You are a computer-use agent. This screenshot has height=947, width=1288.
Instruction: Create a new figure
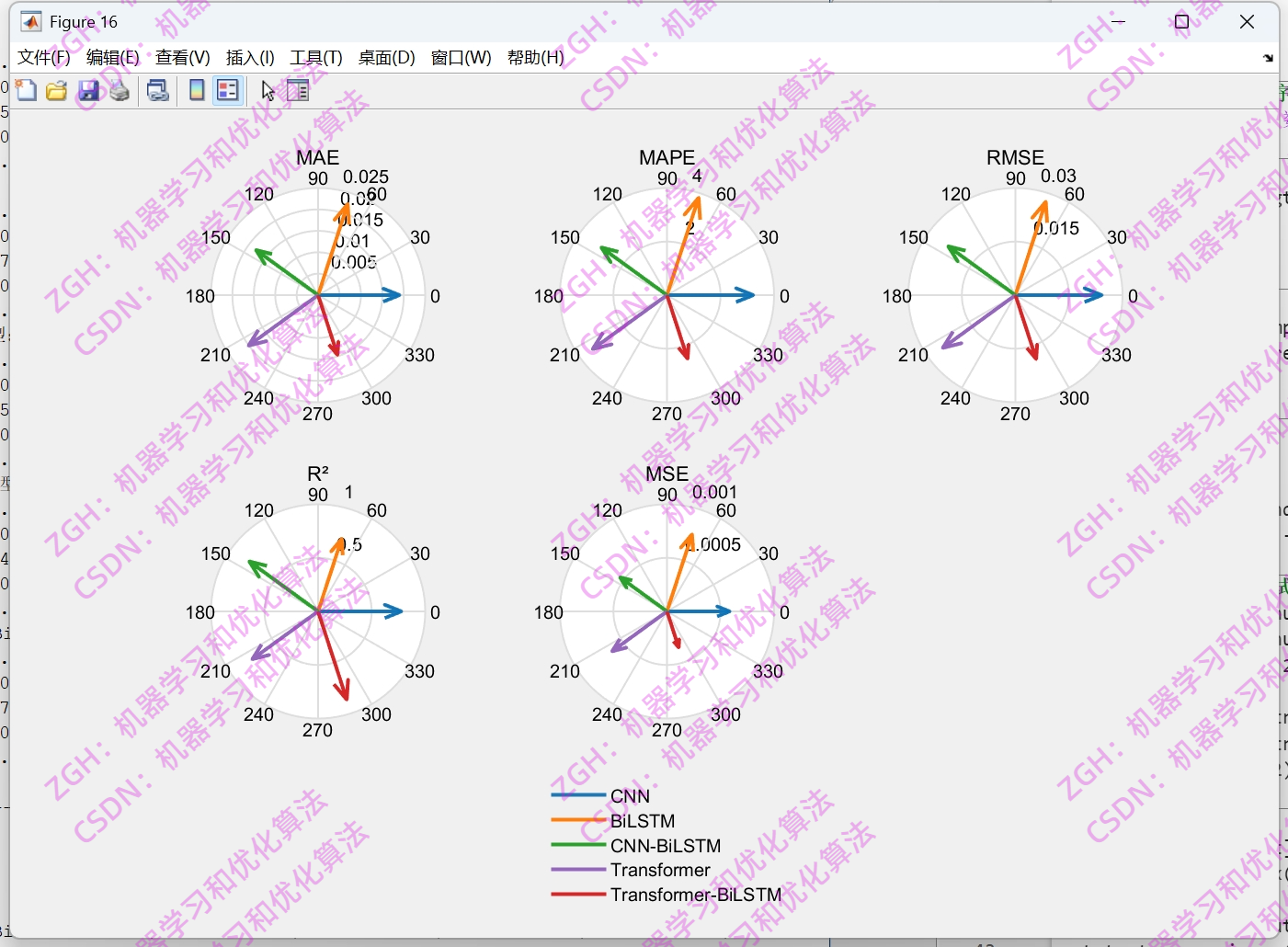coord(26,89)
